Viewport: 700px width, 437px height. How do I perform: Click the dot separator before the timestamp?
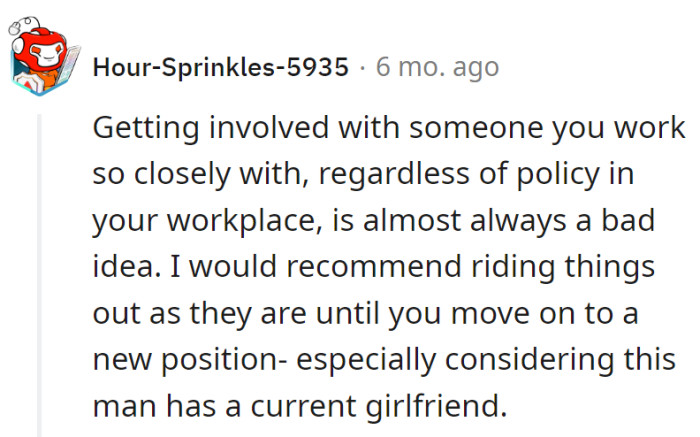363,68
